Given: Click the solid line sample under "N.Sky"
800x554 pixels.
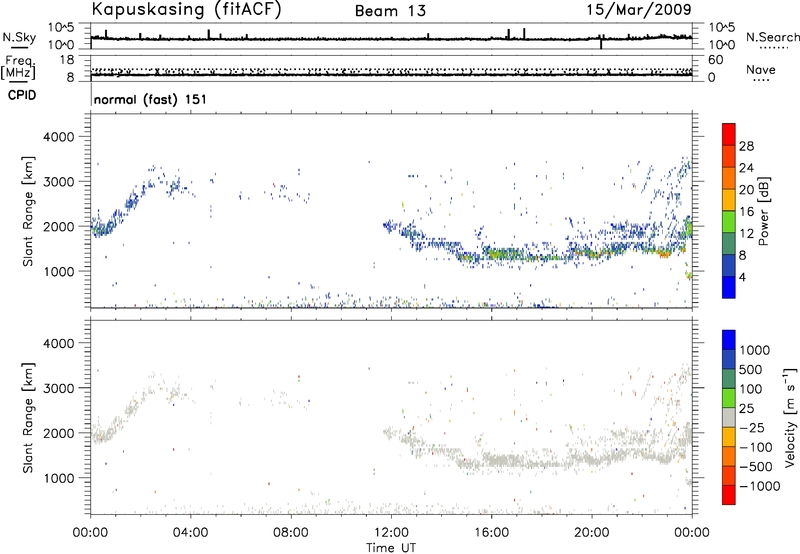Looking at the screenshot, I should pyautogui.click(x=19, y=47).
